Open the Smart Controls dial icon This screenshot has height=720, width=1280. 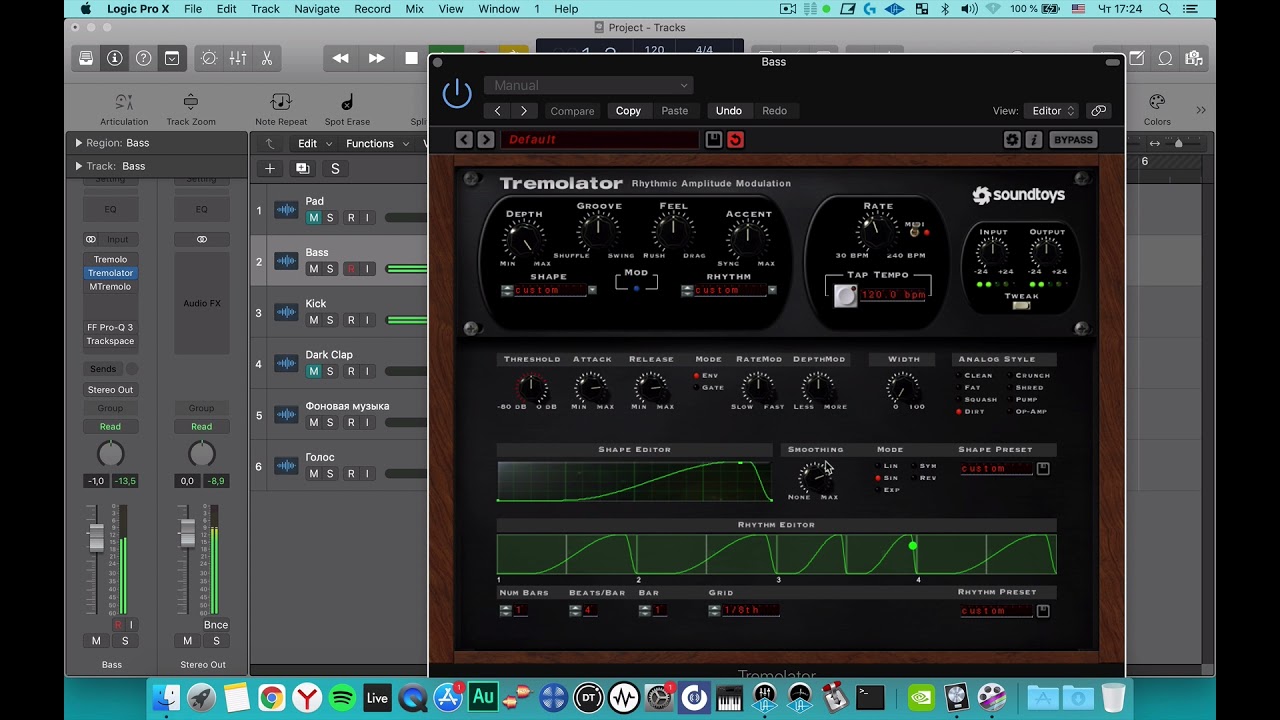[x=209, y=58]
